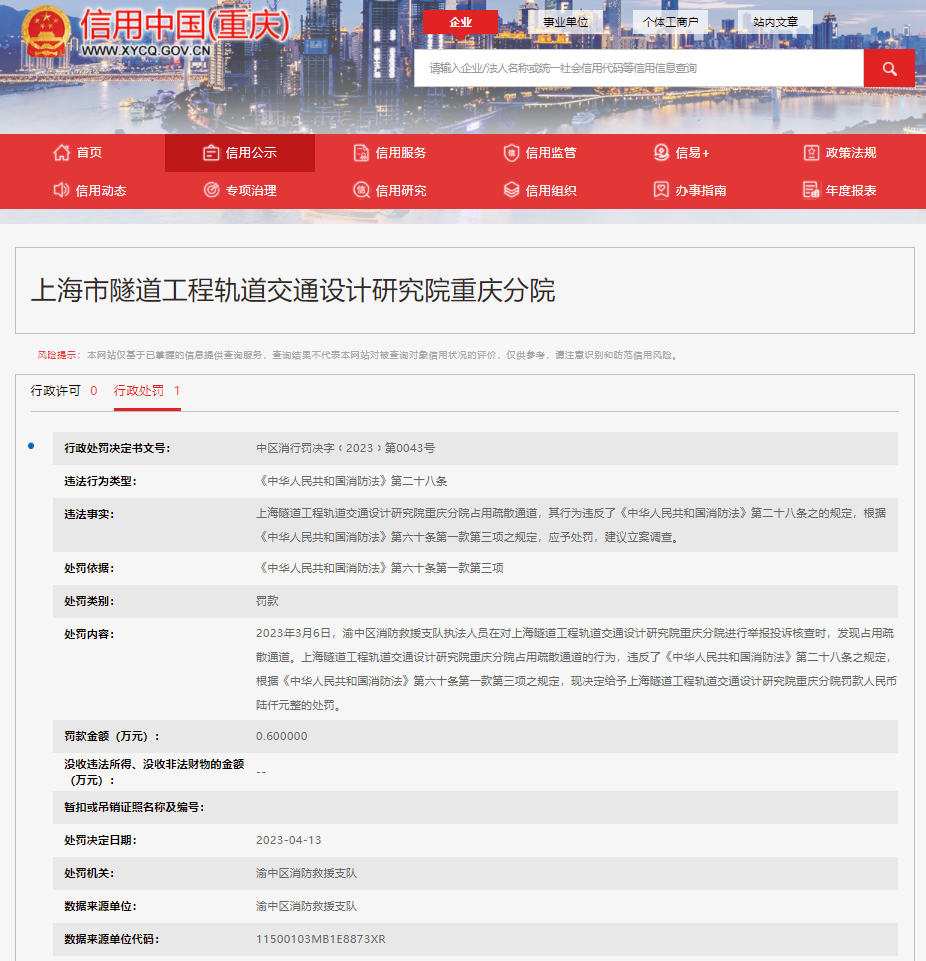This screenshot has height=961, width=926.
Task: Click the WWW.XYCQ.GOV.CN site address text
Action: [x=146, y=51]
